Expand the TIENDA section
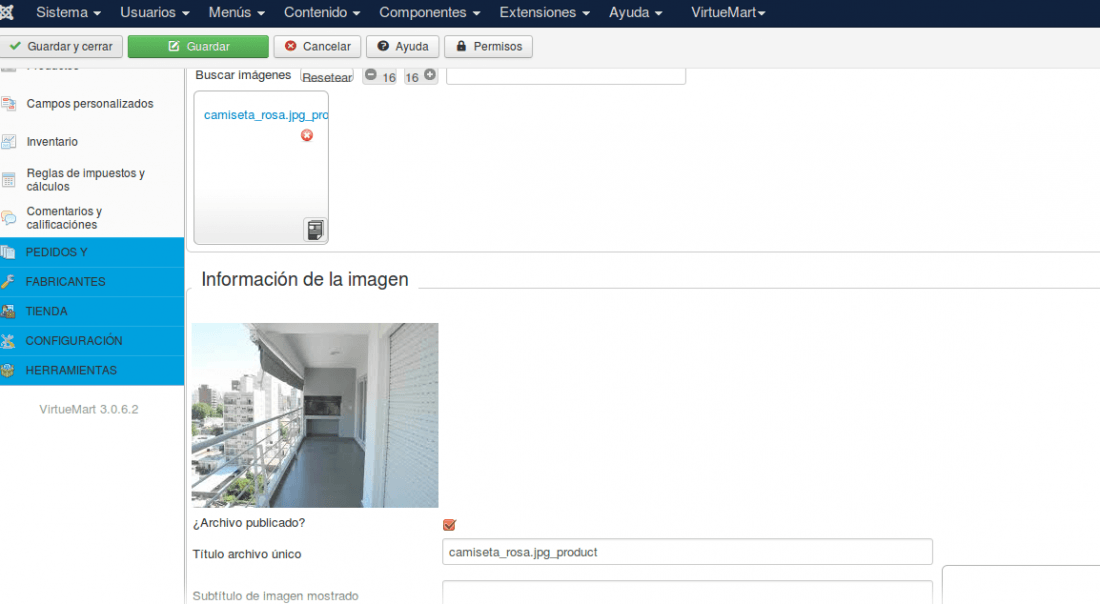Screen dimensions: 1100x604 [x=92, y=311]
